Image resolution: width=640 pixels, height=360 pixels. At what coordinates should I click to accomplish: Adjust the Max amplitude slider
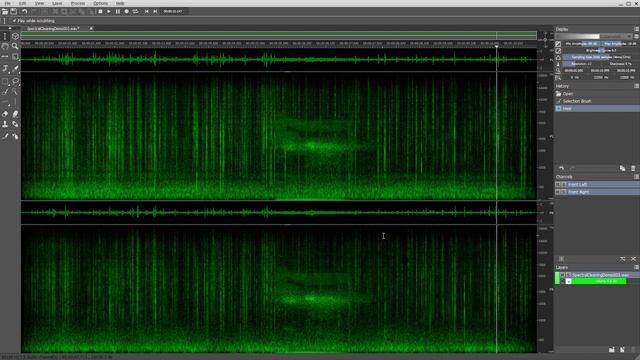point(619,44)
